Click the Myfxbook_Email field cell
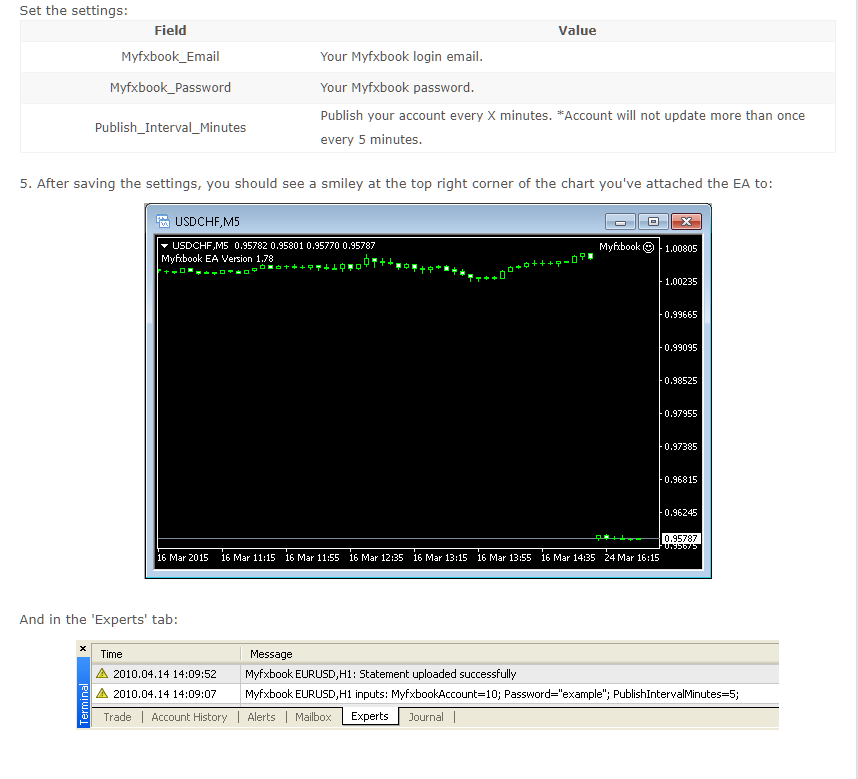The image size is (858, 779). [170, 56]
